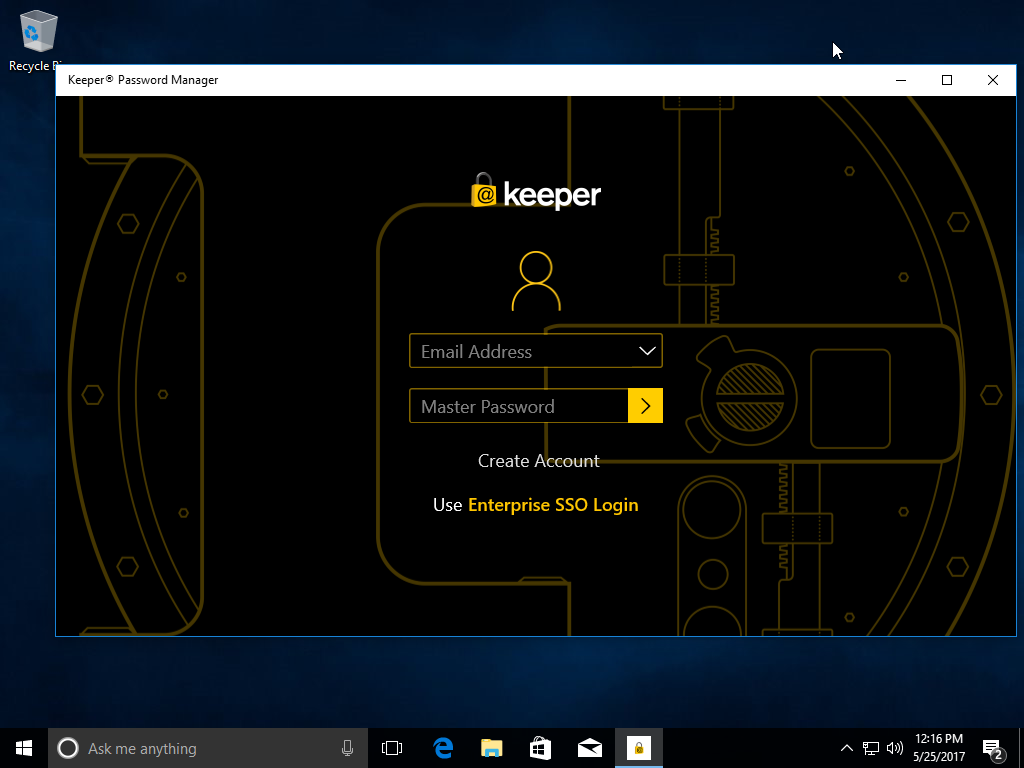
Task: Click the volume speaker tray icon
Action: (x=895, y=748)
